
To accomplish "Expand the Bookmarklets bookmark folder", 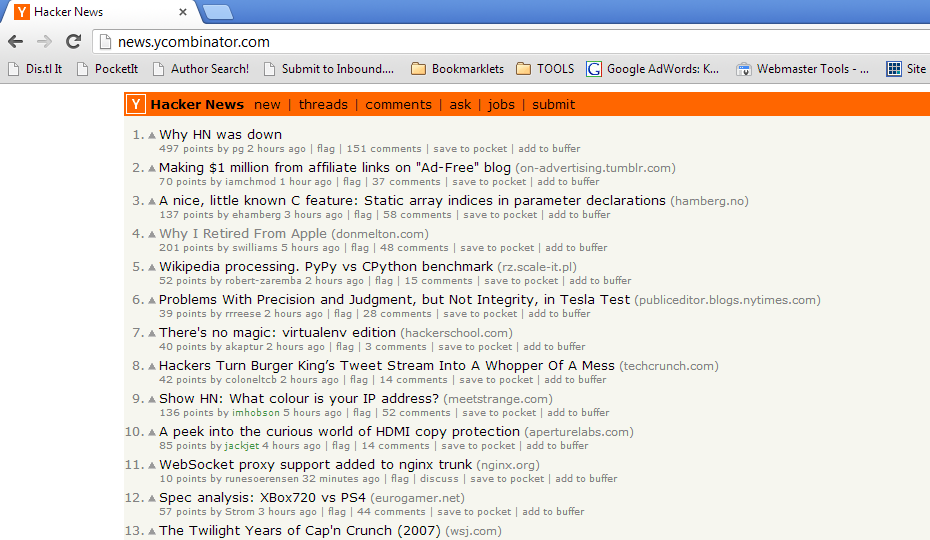I will [x=457, y=69].
